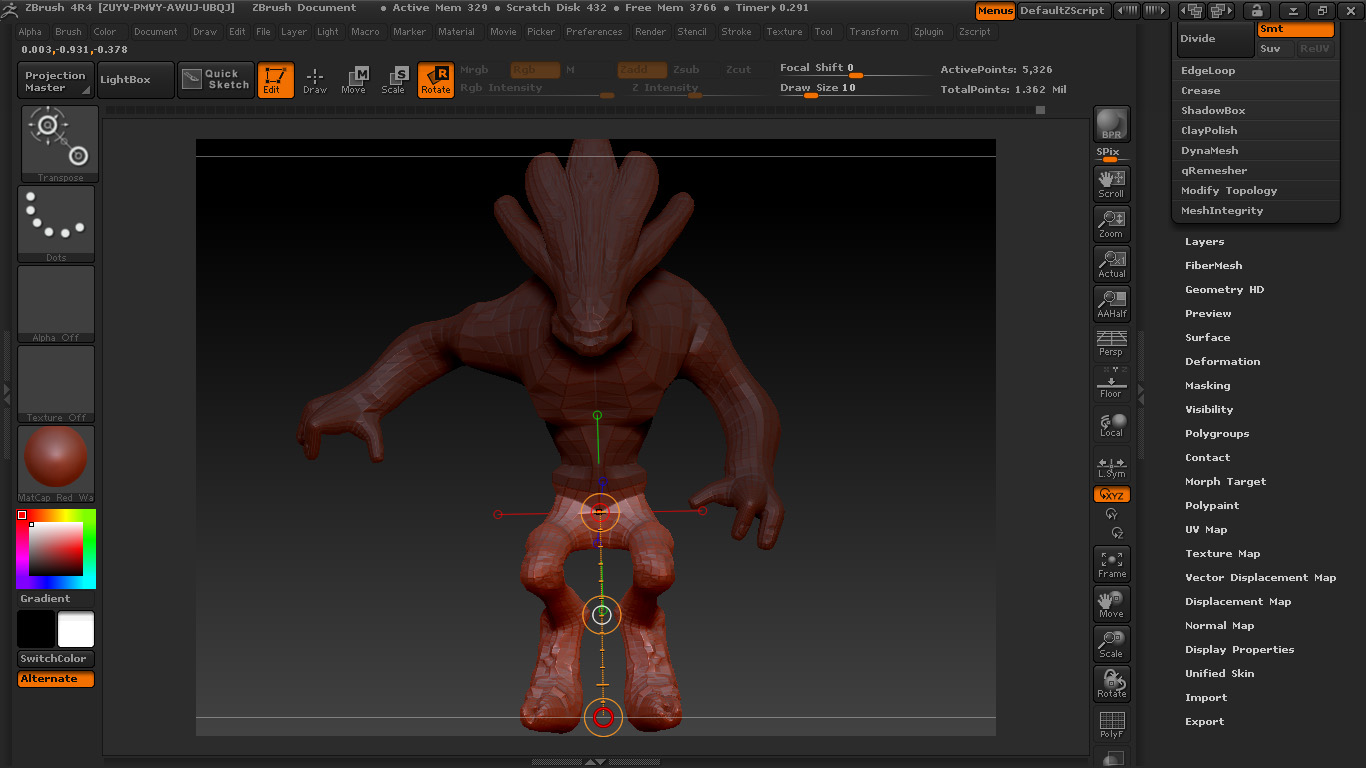Select the Rotate transpose tool in top shelf

(435, 80)
